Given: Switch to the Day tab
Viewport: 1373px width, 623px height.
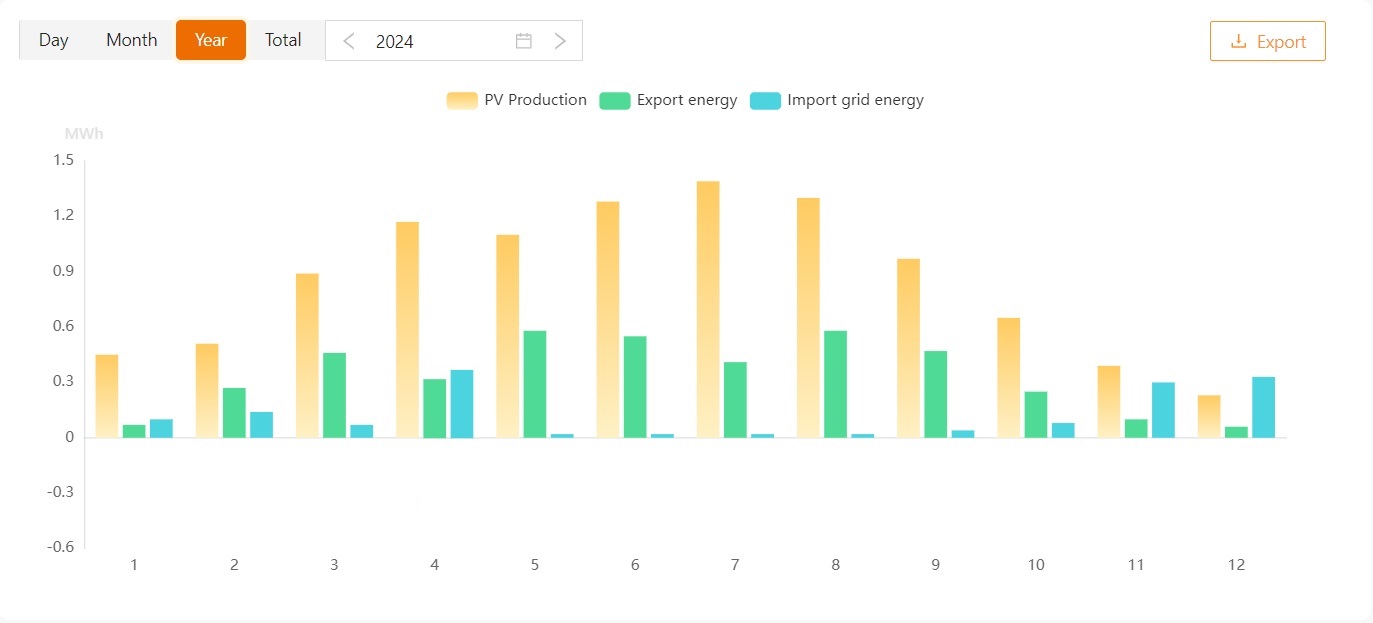Looking at the screenshot, I should tap(54, 40).
